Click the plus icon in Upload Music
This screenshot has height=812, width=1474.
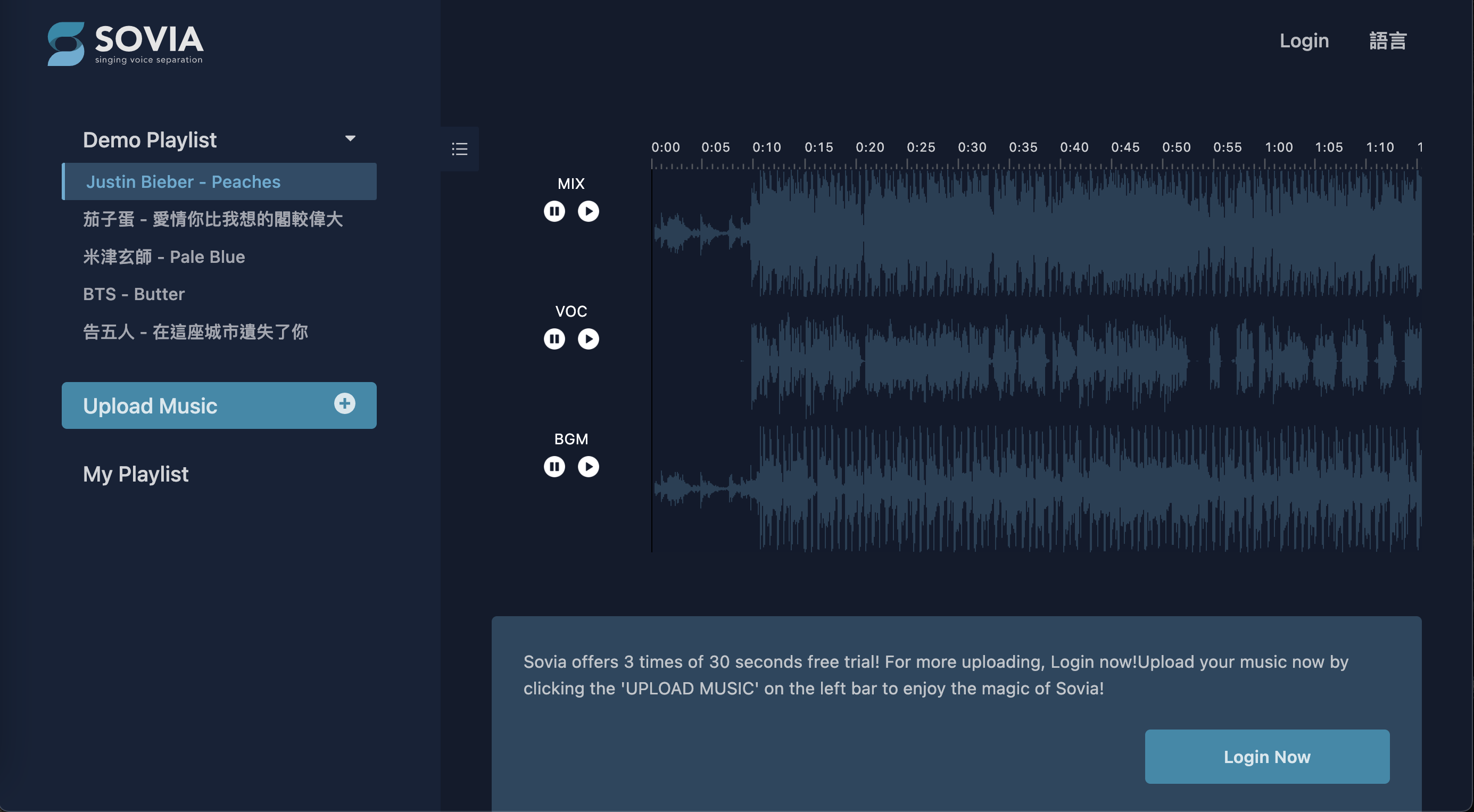point(344,403)
